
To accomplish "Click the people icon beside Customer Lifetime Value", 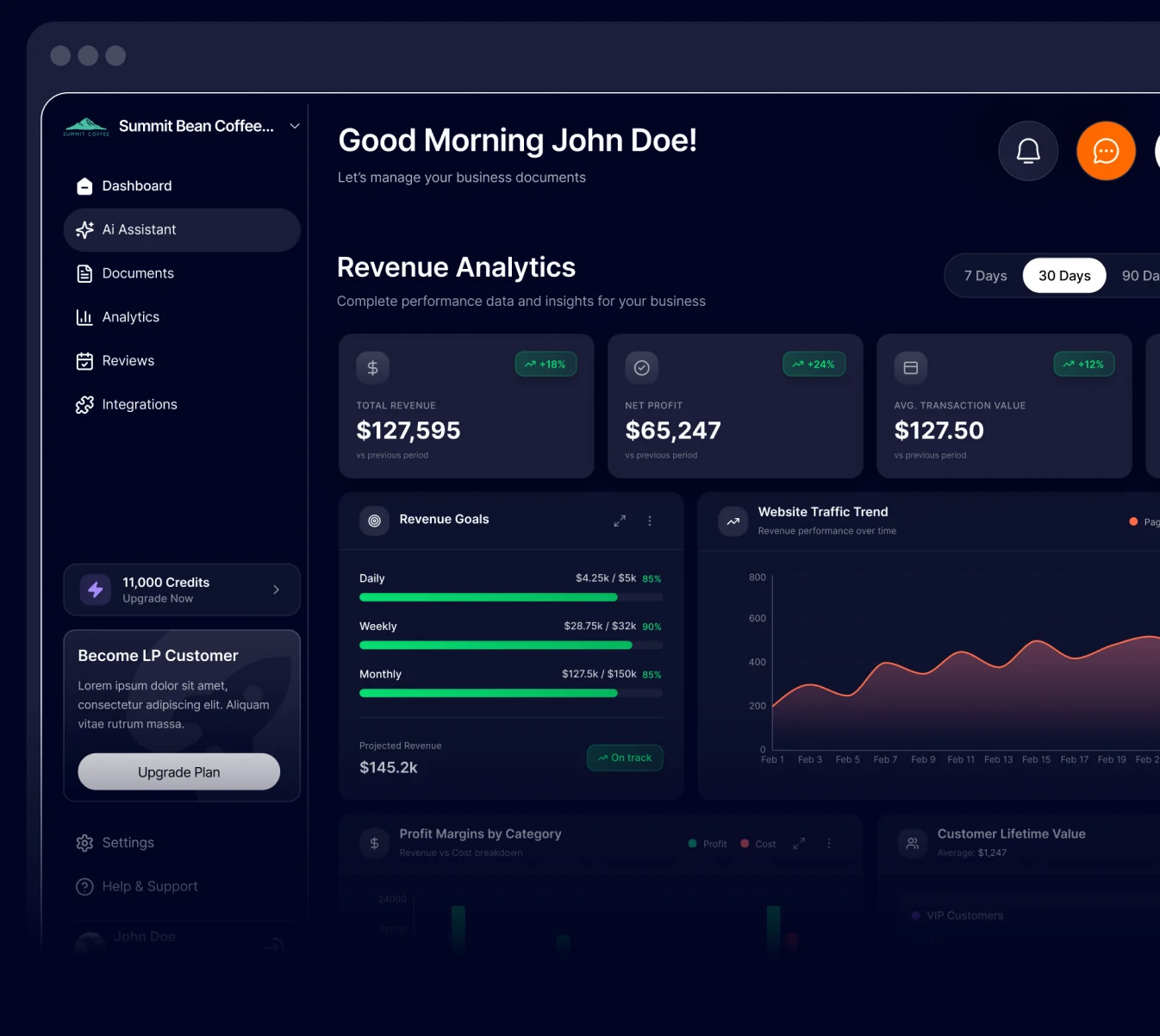I will 913,844.
